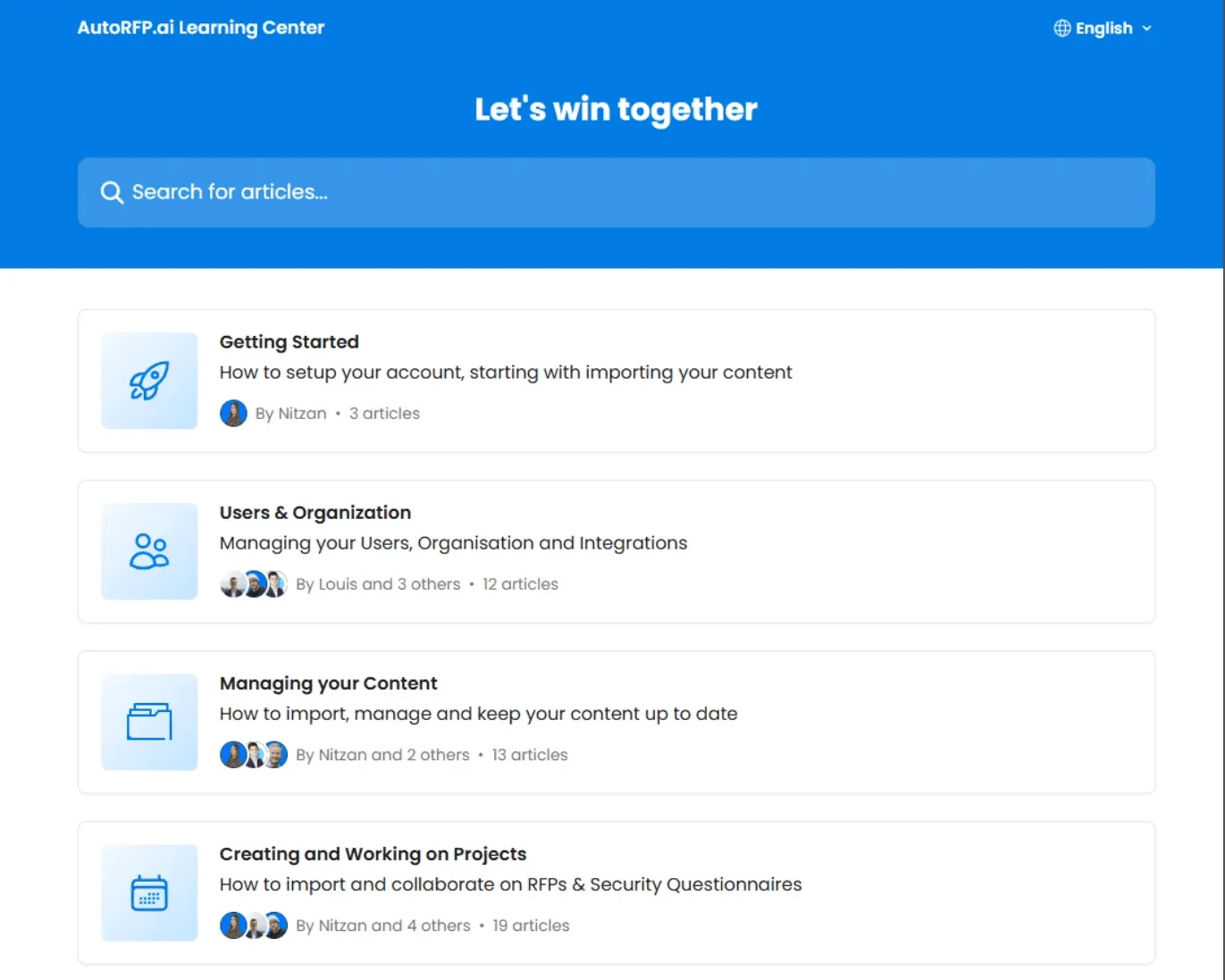Go to AutoRFP.ai Learning Center home
This screenshot has width=1225, height=980.
pyautogui.click(x=201, y=28)
